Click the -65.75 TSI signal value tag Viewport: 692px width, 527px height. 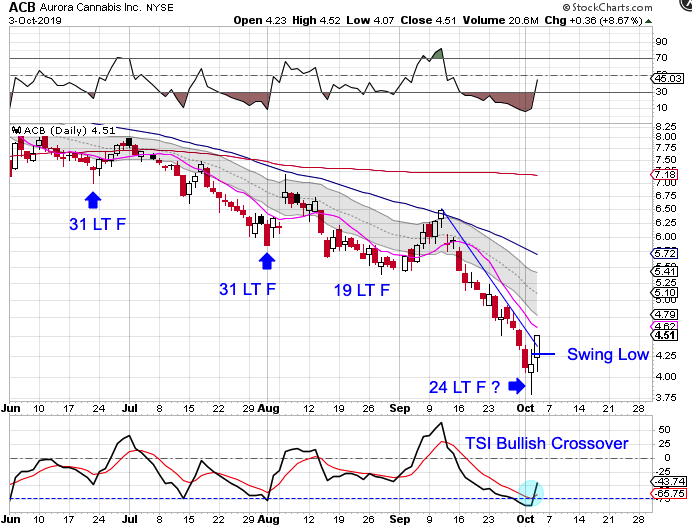[668, 493]
